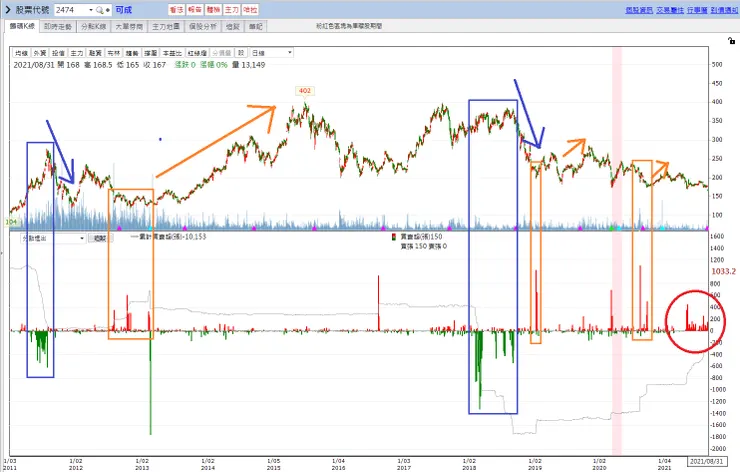Click the 量 13,149 volume readout
The image size is (740, 472).
[248, 65]
